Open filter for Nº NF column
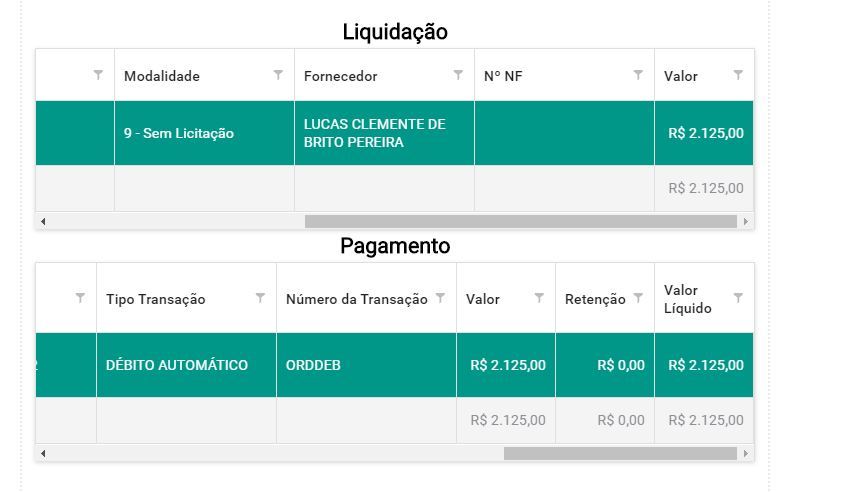The height and width of the screenshot is (492, 842). click(x=638, y=75)
